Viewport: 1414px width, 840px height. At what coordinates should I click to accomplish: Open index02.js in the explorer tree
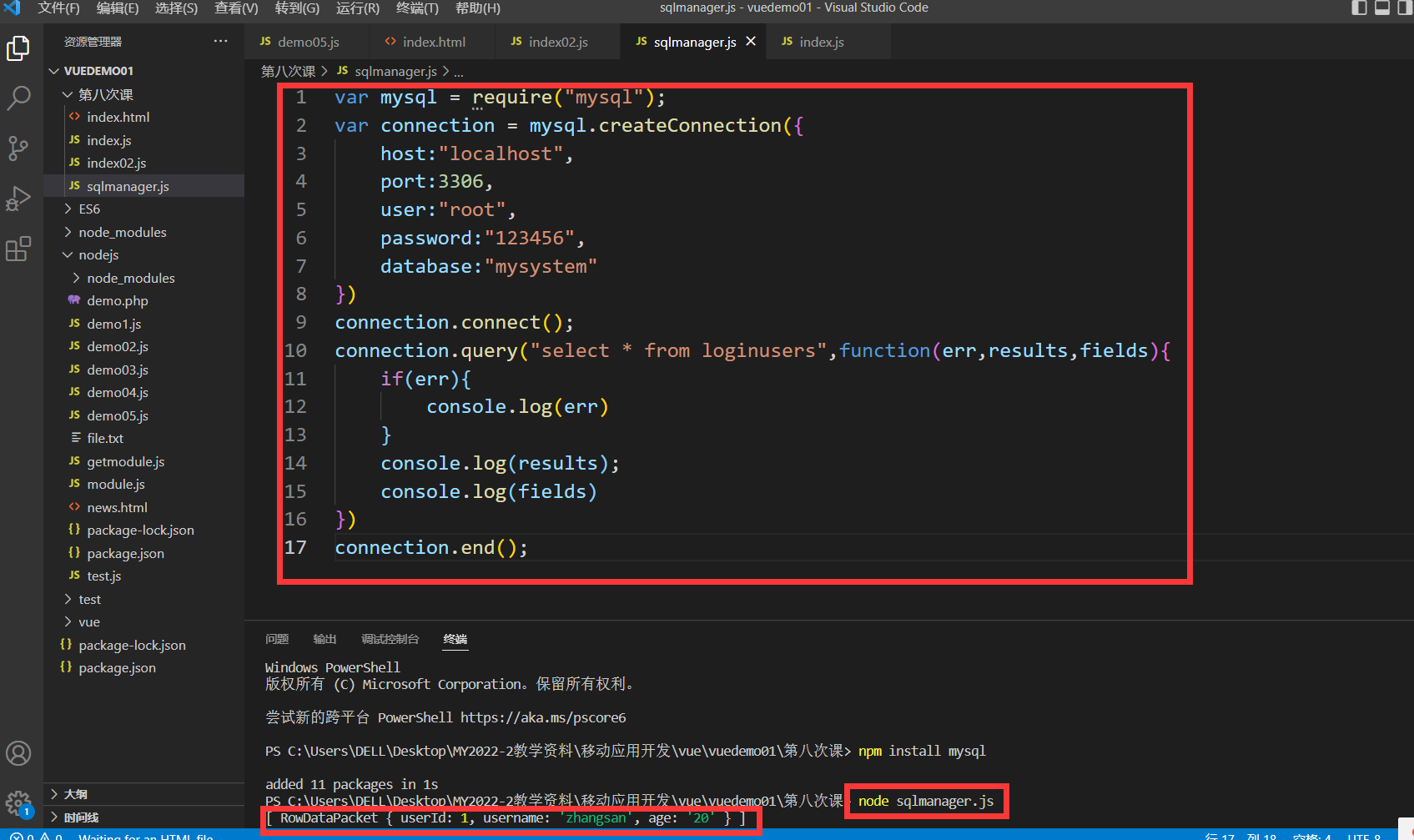pos(143,163)
